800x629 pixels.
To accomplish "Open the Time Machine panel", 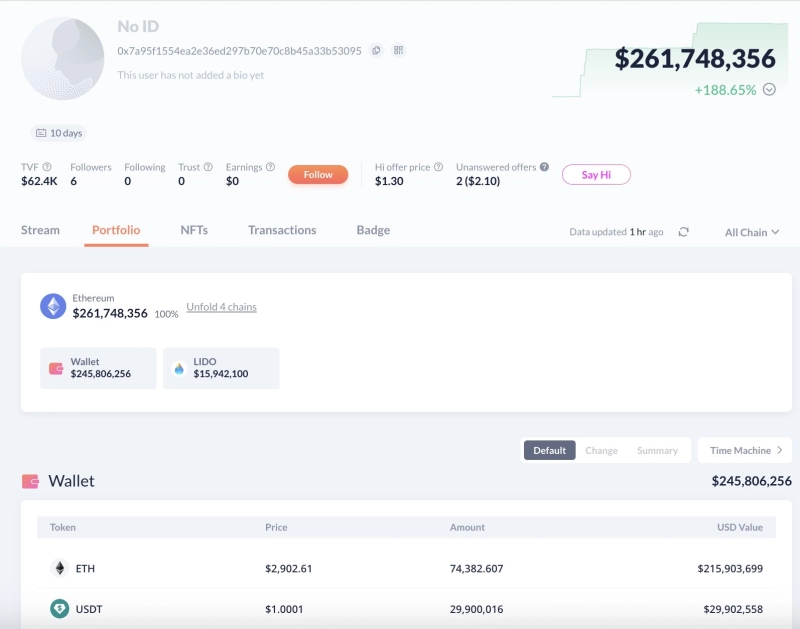I will (745, 450).
